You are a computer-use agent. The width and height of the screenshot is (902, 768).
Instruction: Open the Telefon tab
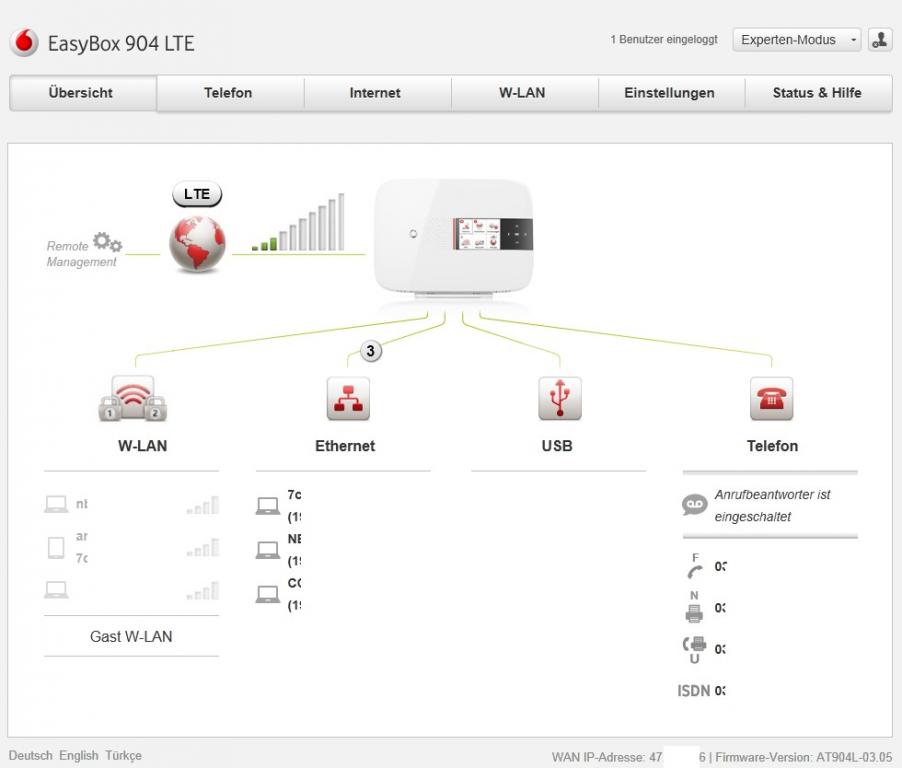coord(228,93)
